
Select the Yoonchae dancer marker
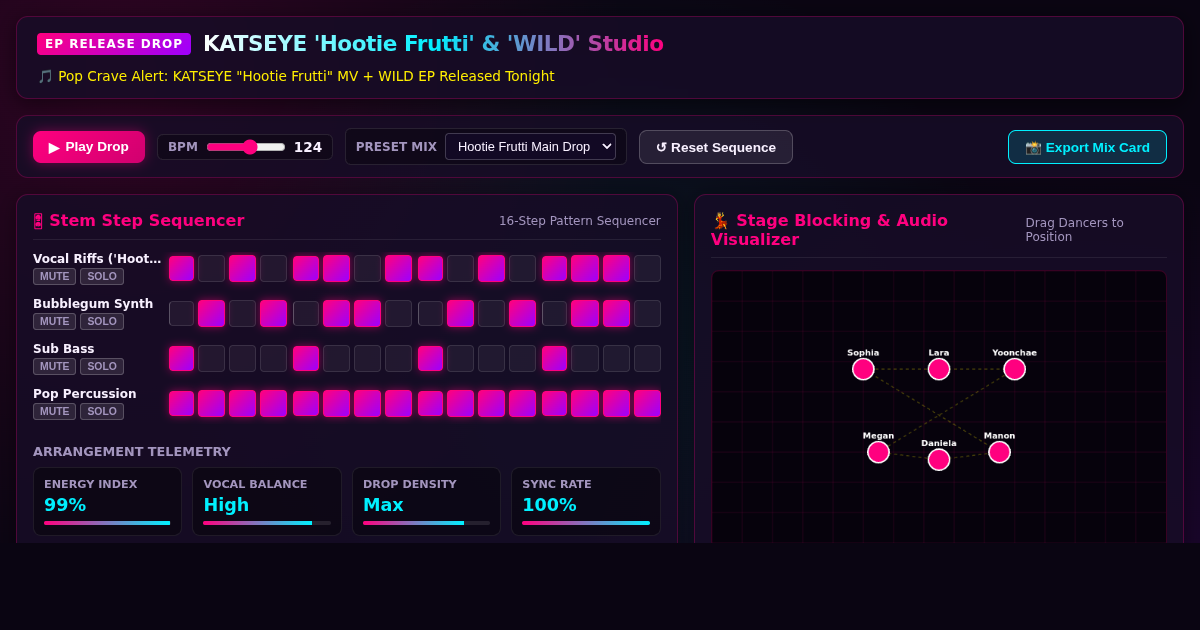(x=1014, y=369)
